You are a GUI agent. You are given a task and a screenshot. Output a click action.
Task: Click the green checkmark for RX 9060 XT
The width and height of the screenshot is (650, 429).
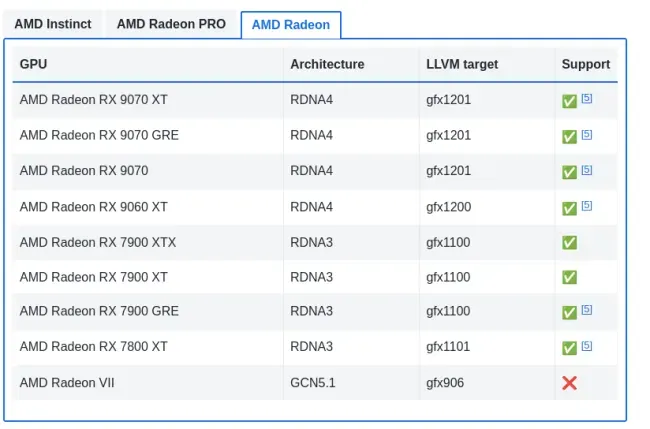point(569,208)
